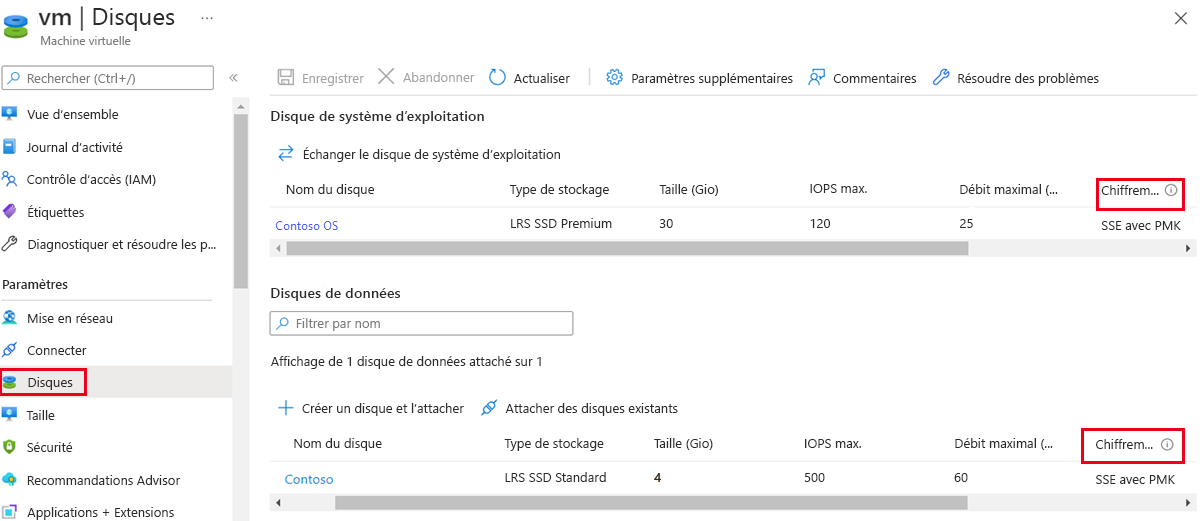Open Paramètres supplémentaires gear icon
The image size is (1200, 521).
click(x=615, y=78)
